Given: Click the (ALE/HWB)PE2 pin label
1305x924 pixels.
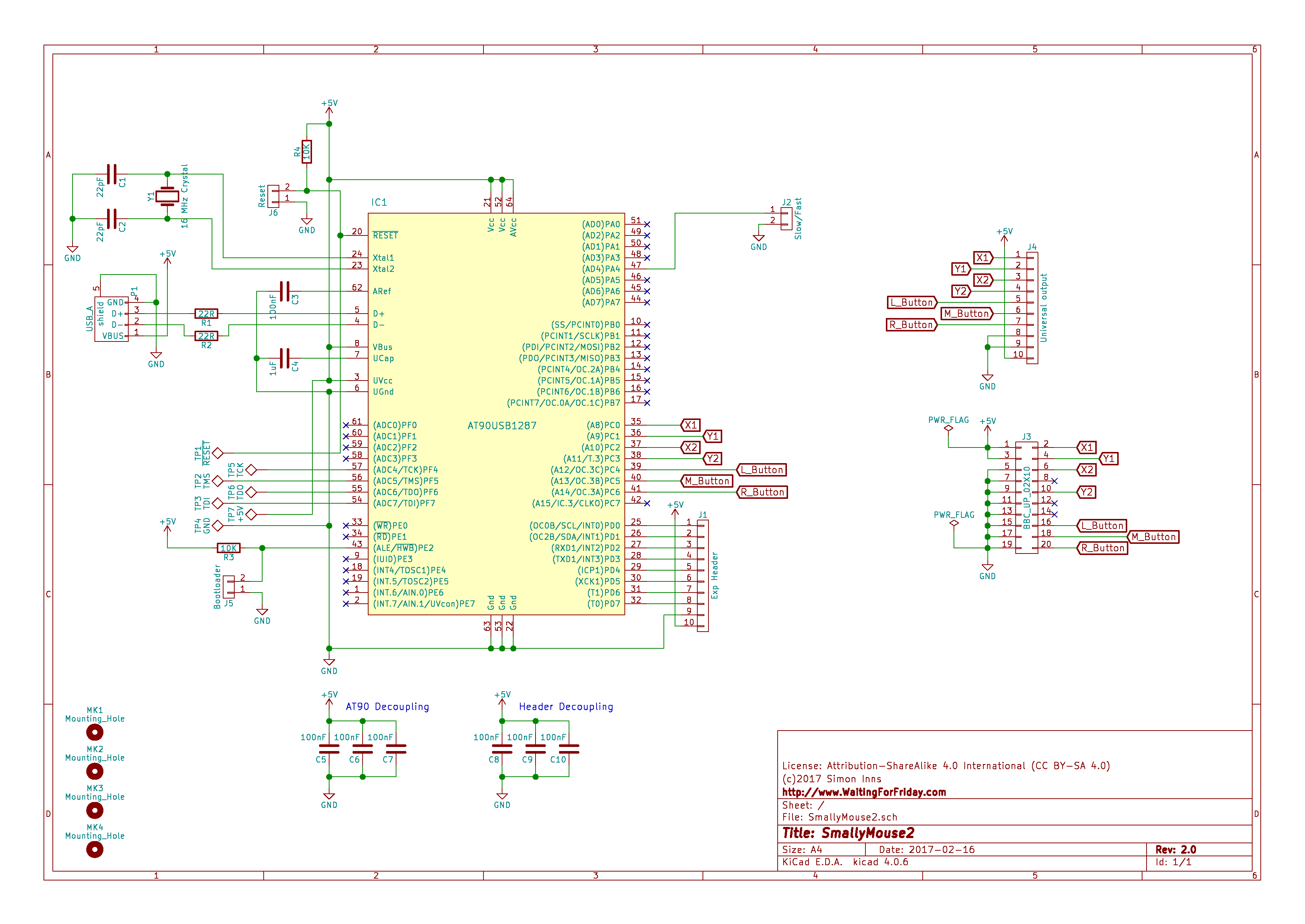Looking at the screenshot, I should (403, 548).
